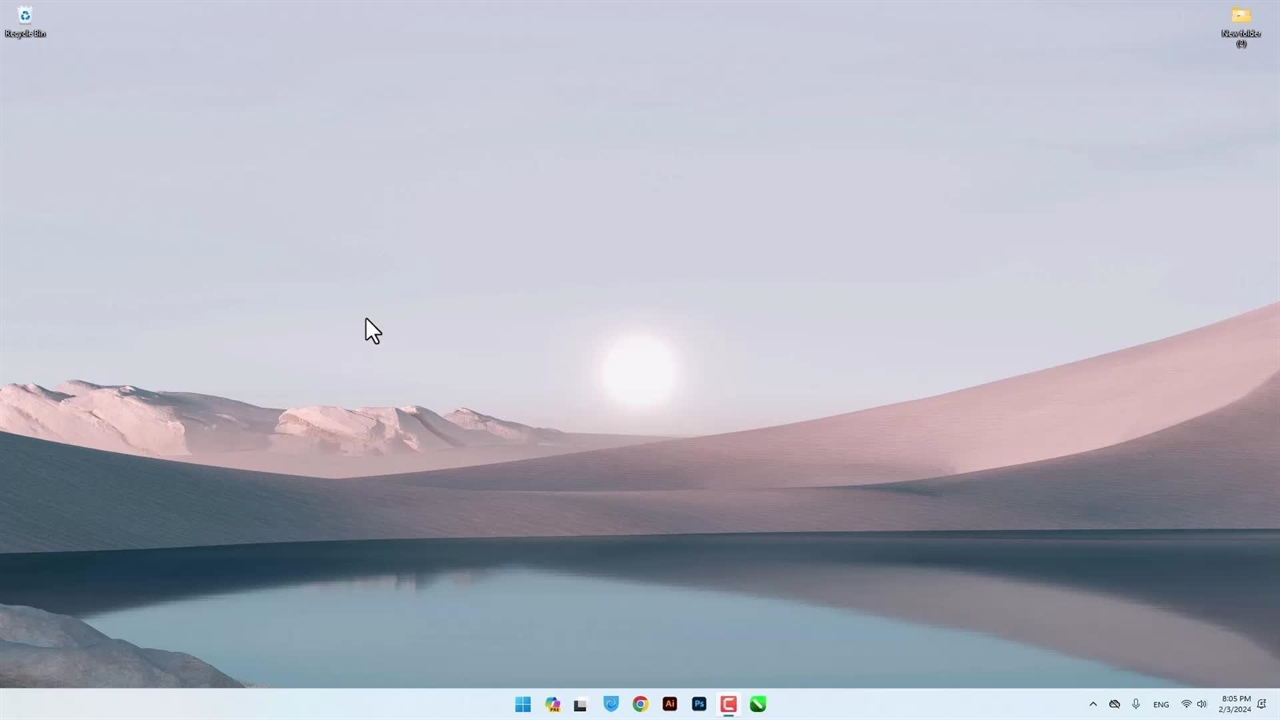This screenshot has height=720, width=1280.
Task: Launch Google Chrome from the taskbar
Action: [640, 704]
